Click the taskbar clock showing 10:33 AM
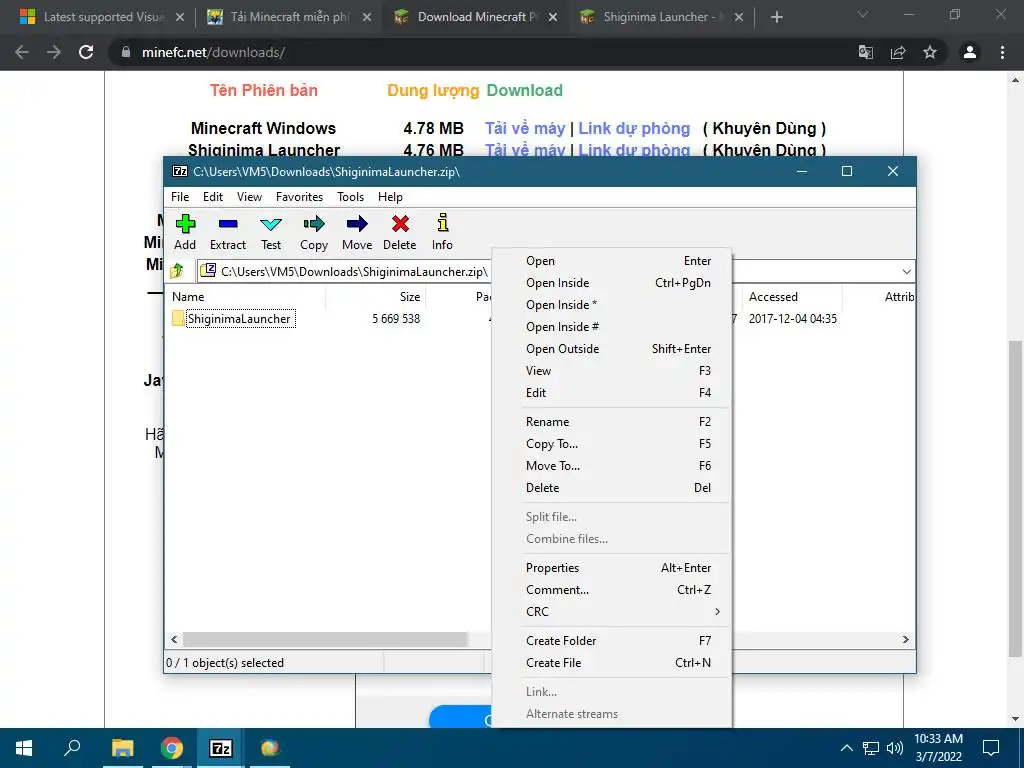The width and height of the screenshot is (1024, 768). pos(938,748)
